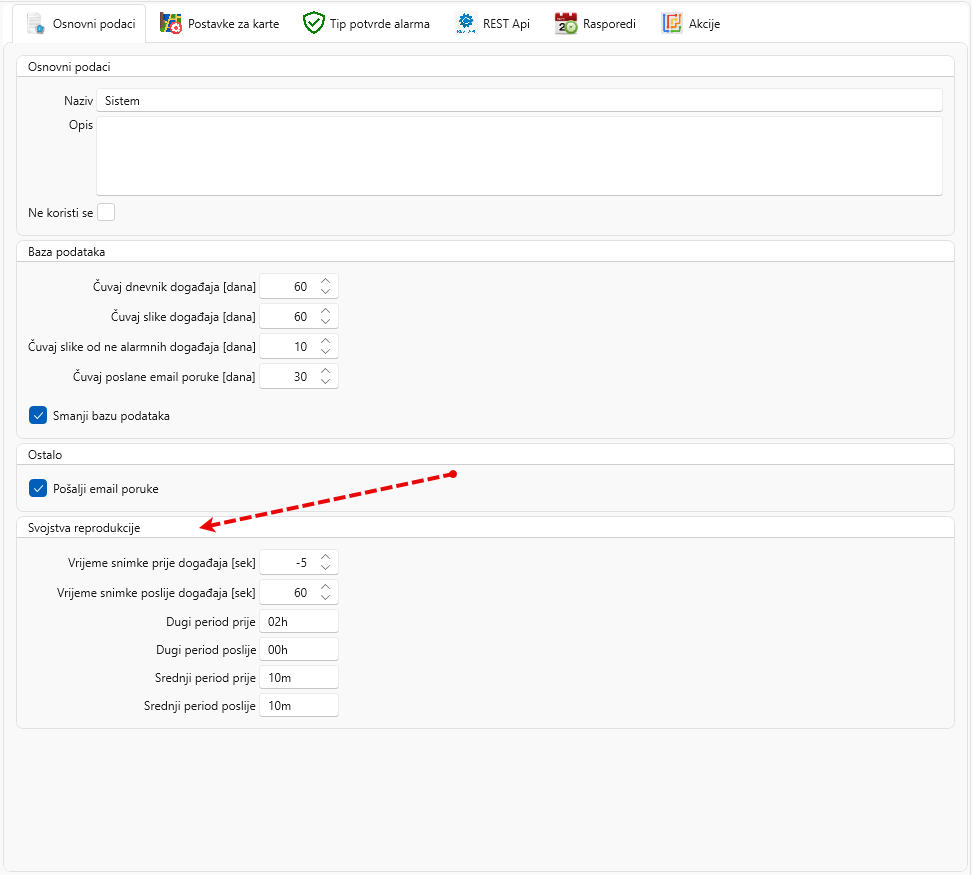Click the Rasporedi calendar icon

pos(566,23)
